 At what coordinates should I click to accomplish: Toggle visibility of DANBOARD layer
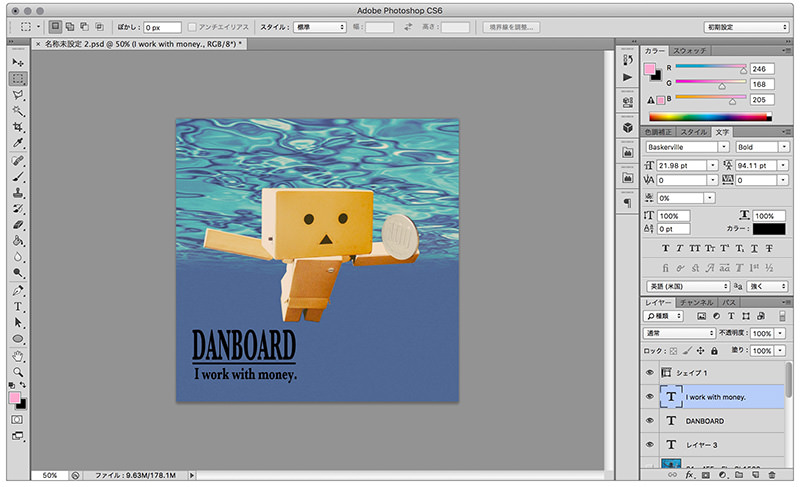(649, 420)
